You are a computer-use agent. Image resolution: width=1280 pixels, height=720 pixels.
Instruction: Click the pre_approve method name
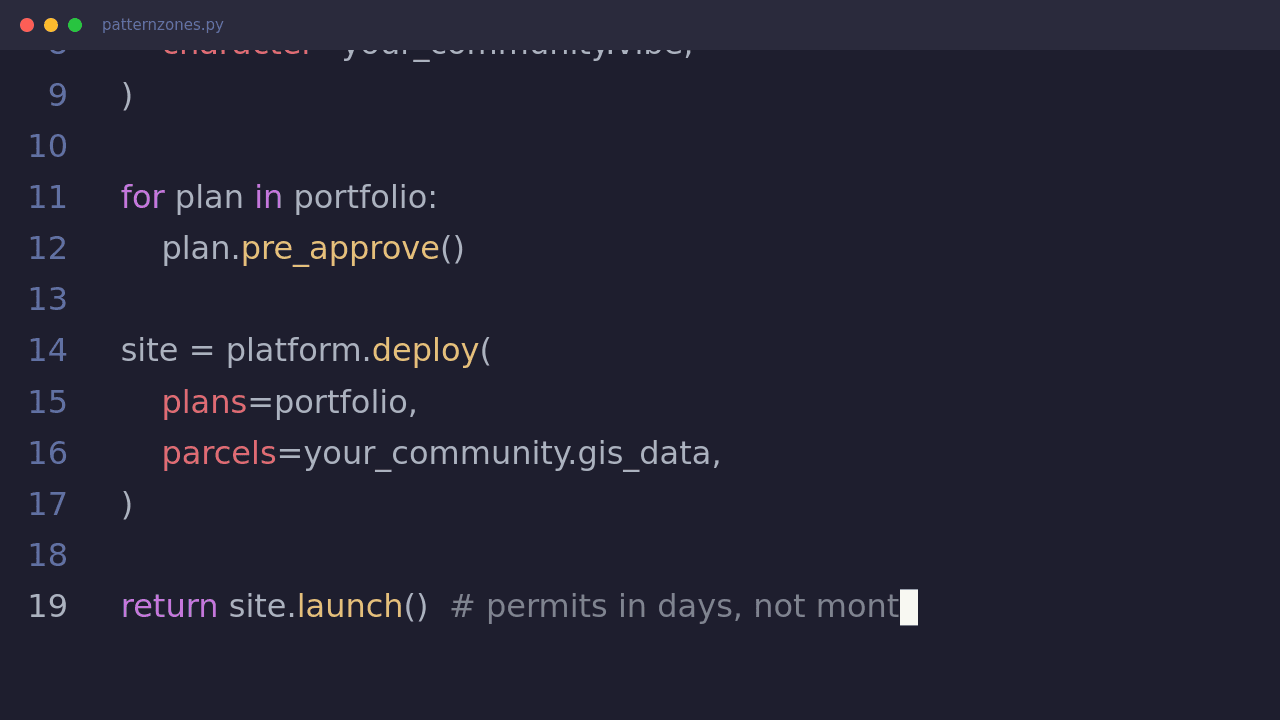click(x=340, y=249)
